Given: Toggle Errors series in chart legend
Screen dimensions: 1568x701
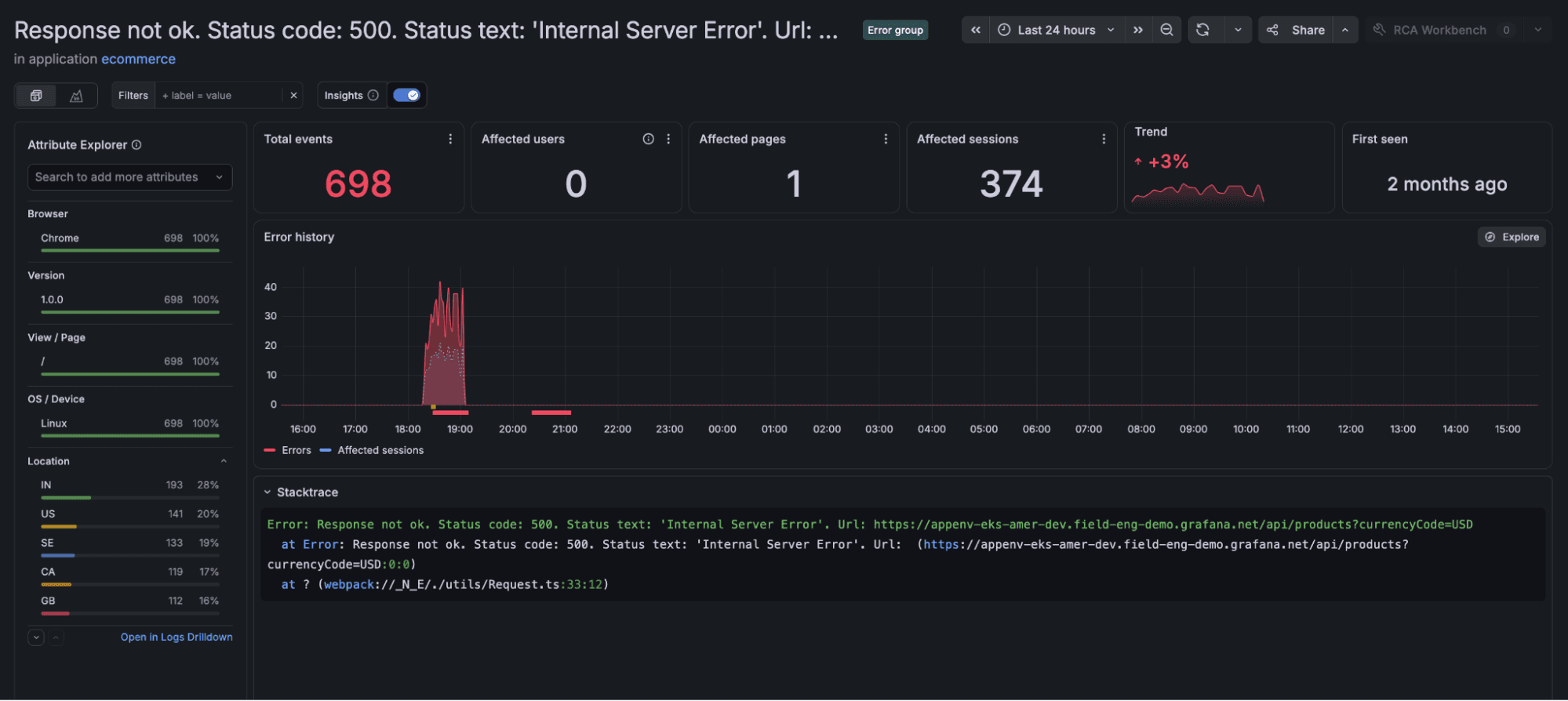Looking at the screenshot, I should (288, 450).
